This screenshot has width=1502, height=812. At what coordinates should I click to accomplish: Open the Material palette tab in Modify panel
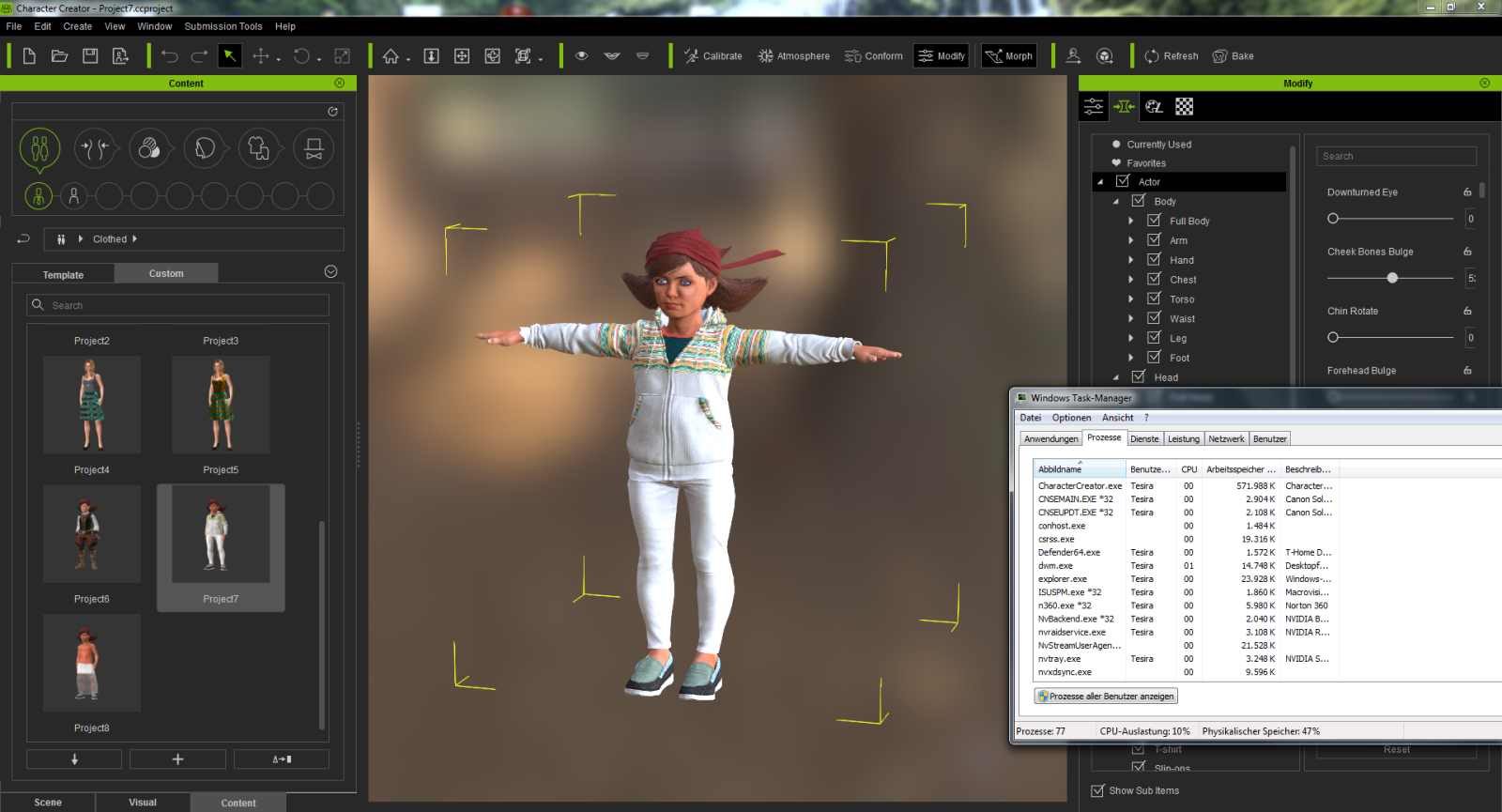coord(1155,106)
